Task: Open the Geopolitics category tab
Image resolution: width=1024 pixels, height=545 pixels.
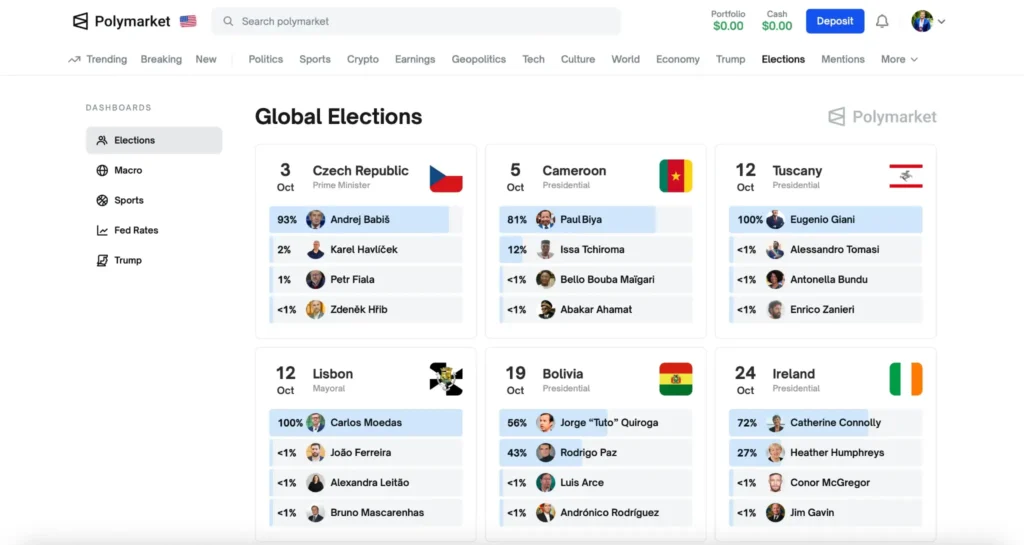Action: 479,59
